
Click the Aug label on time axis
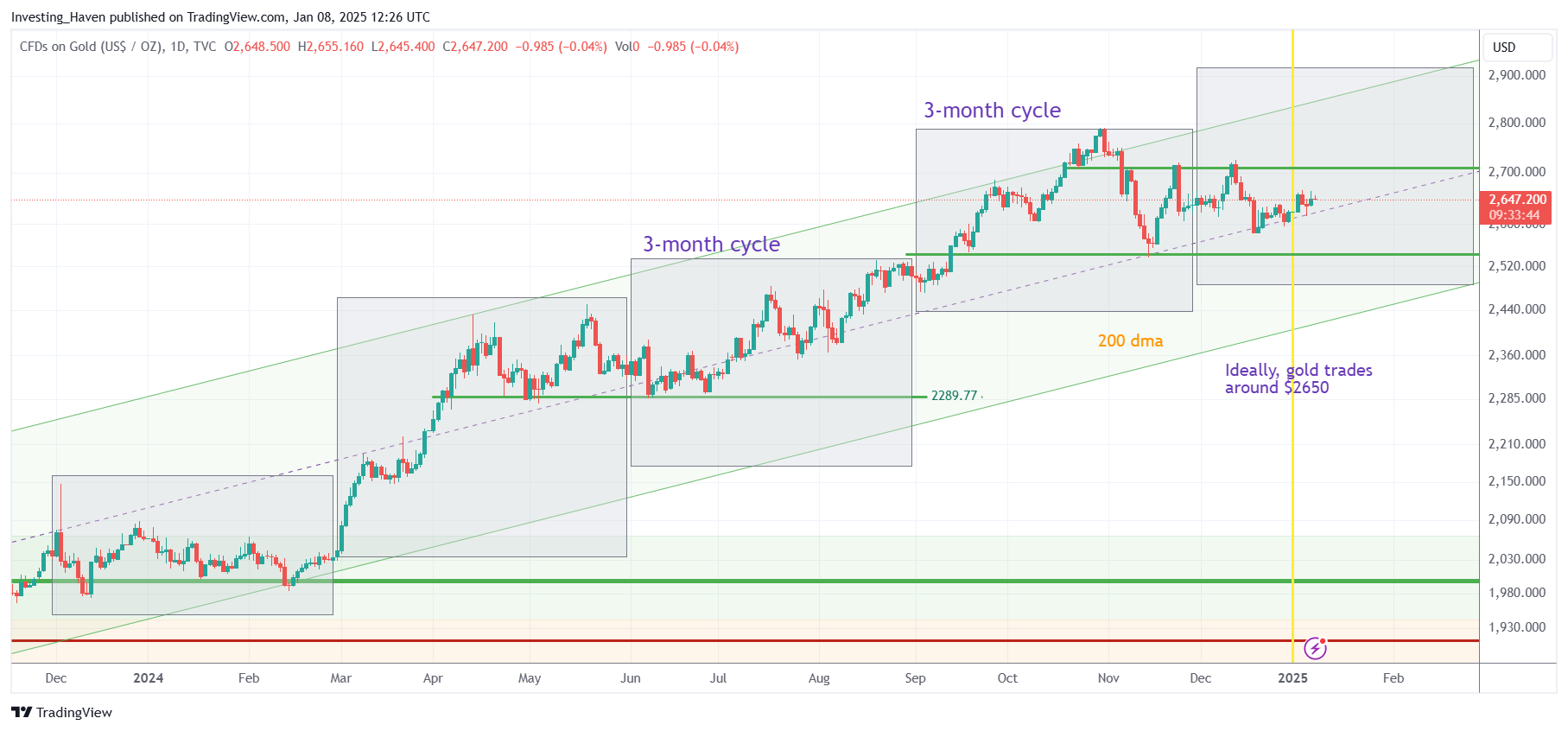tap(819, 678)
